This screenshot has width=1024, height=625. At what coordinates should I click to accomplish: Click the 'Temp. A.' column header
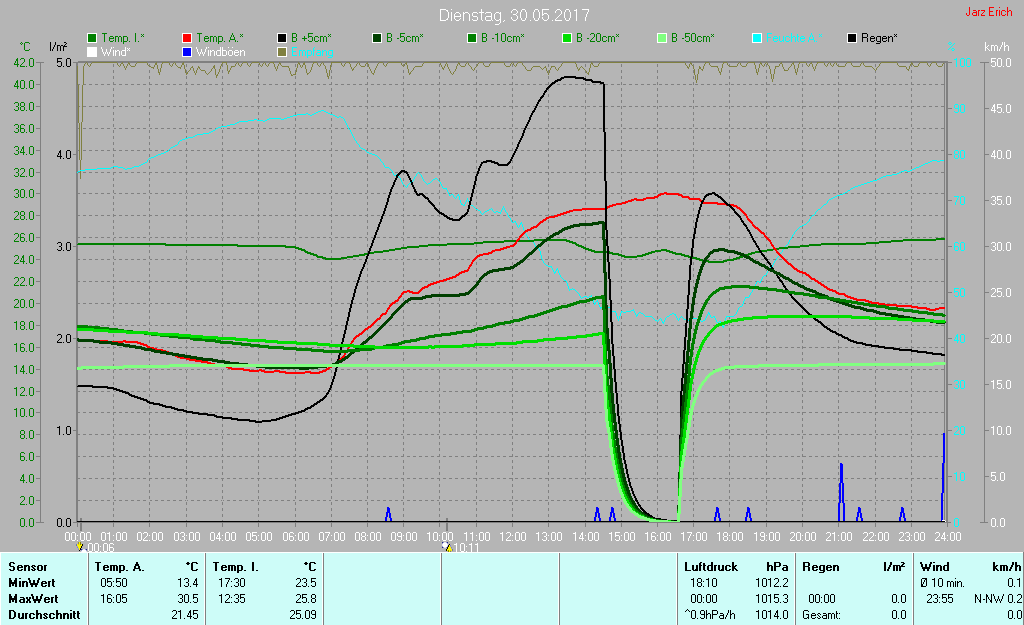click(x=119, y=567)
